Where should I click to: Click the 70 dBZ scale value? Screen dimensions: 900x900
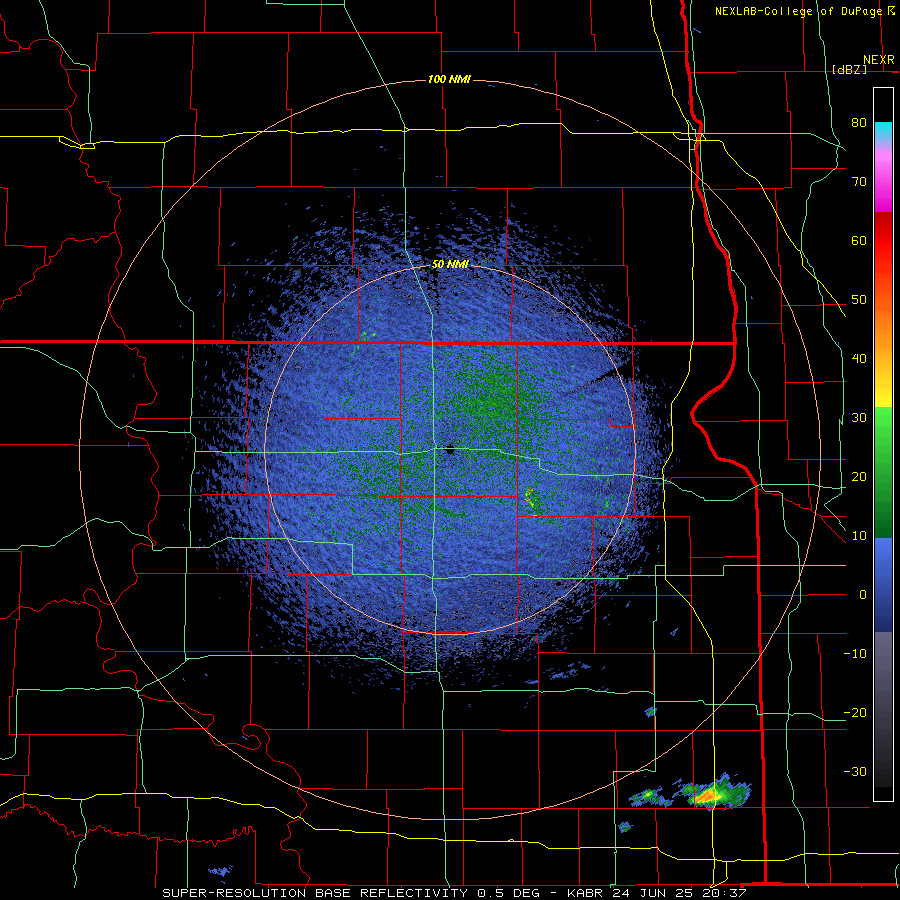pyautogui.click(x=859, y=181)
